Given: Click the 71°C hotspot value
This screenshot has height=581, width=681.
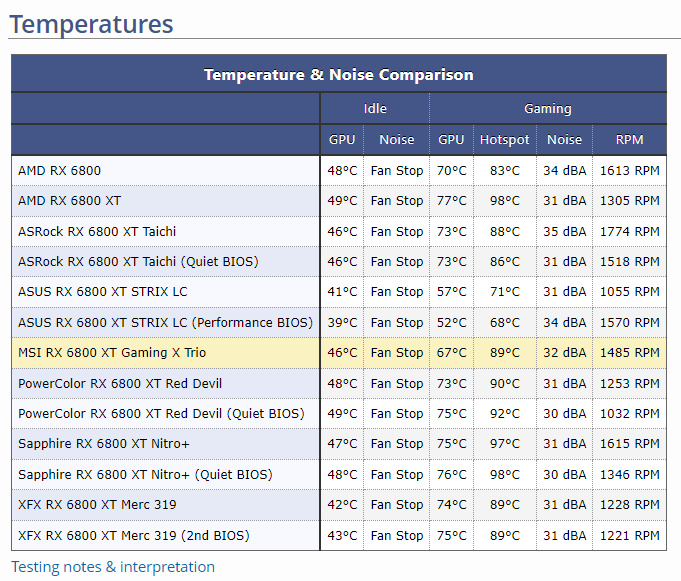Looking at the screenshot, I should point(505,292).
